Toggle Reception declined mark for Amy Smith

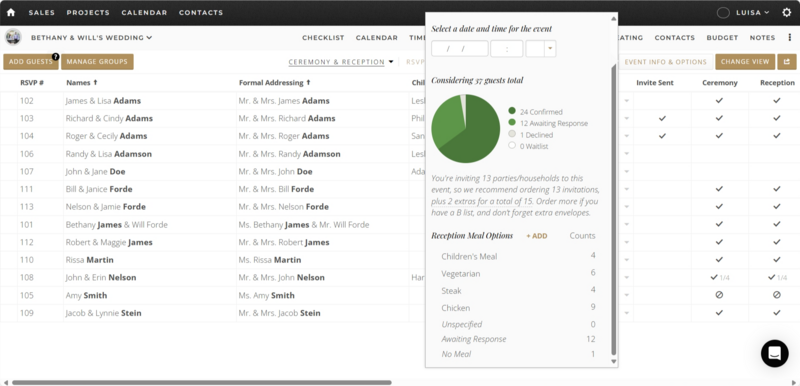pyautogui.click(x=777, y=295)
